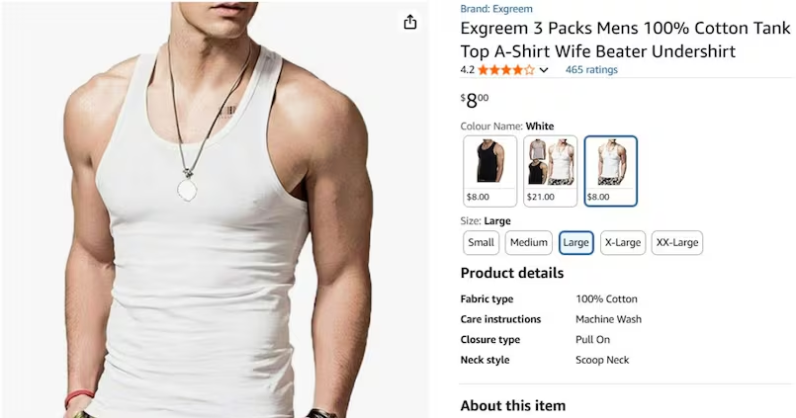The height and width of the screenshot is (418, 796).
Task: Select the black tank top colour swatch
Action: (490, 170)
